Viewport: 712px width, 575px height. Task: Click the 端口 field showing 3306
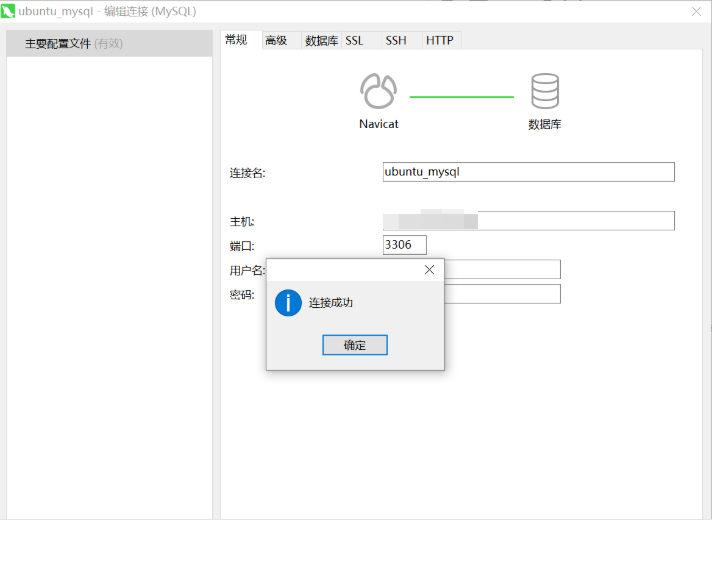[x=404, y=245]
